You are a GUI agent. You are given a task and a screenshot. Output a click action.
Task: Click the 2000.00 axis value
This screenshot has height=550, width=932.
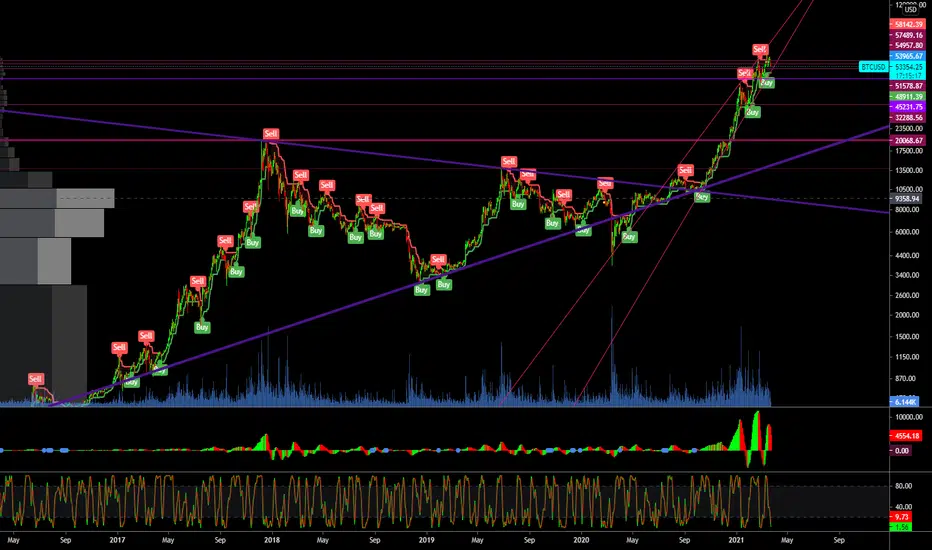(x=908, y=315)
